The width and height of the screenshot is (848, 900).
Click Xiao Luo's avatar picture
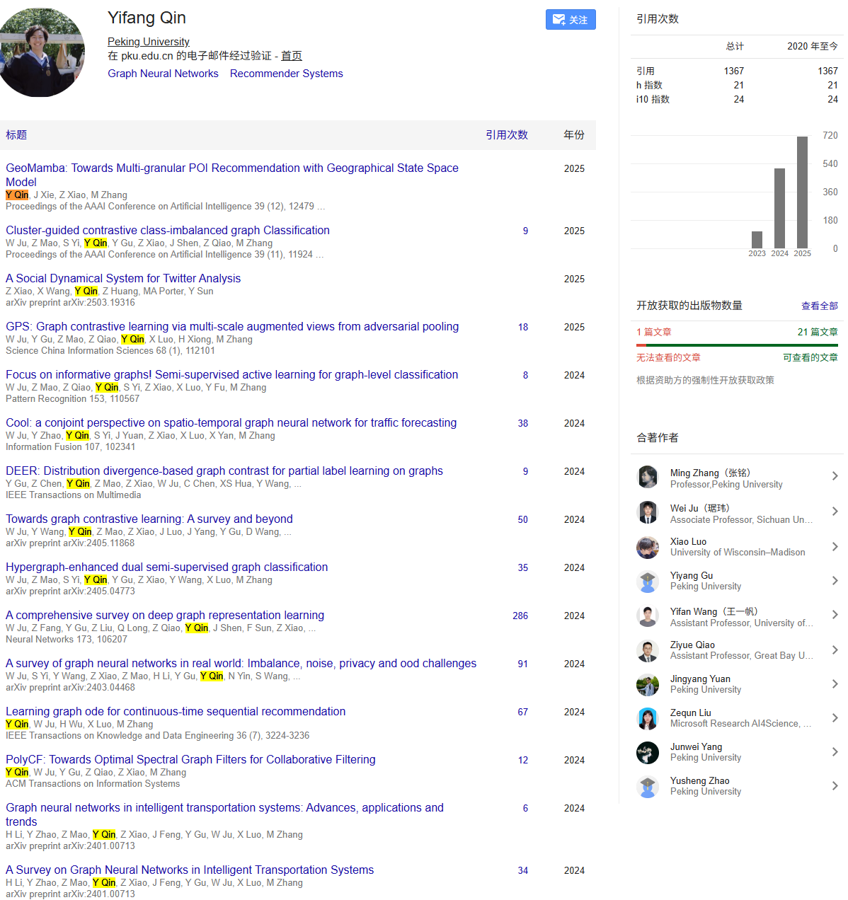point(648,547)
